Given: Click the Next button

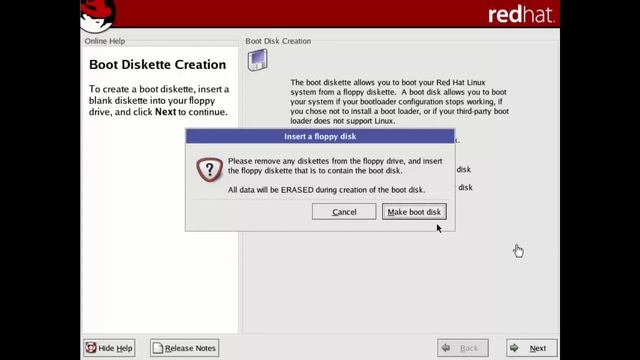Looking at the screenshot, I should (x=531, y=348).
